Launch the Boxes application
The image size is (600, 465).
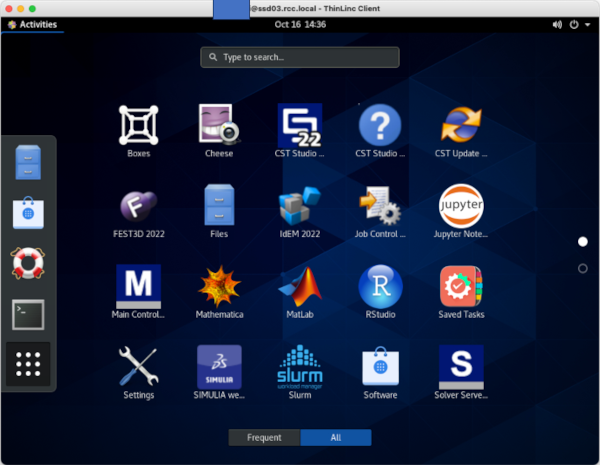pos(138,126)
